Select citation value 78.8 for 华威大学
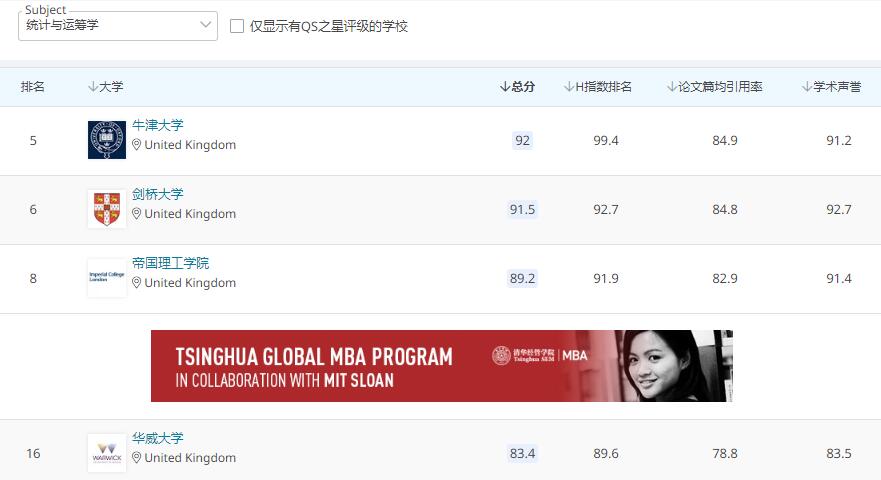The width and height of the screenshot is (881, 480). click(x=725, y=454)
